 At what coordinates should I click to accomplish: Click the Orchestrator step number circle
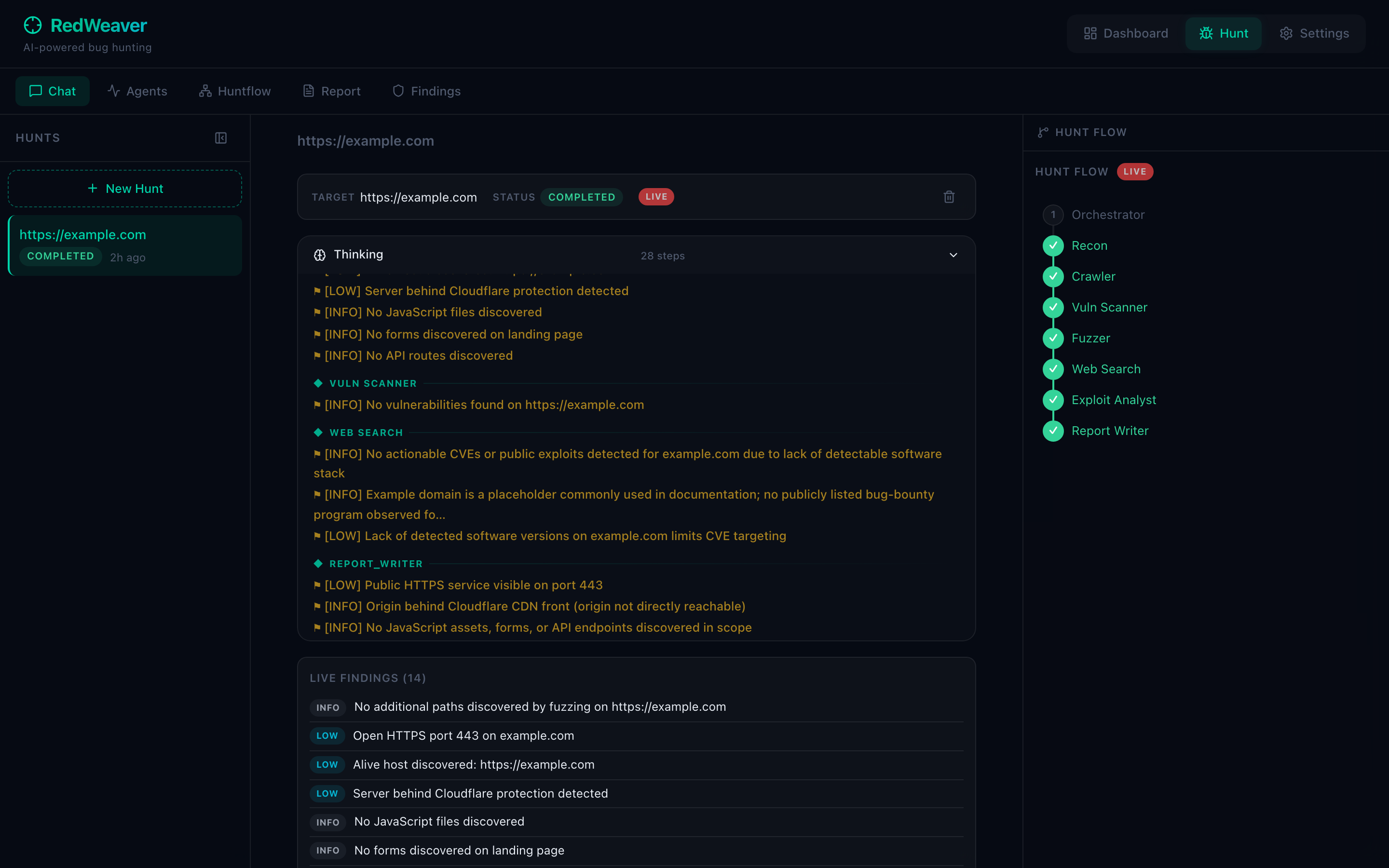pos(1053,215)
